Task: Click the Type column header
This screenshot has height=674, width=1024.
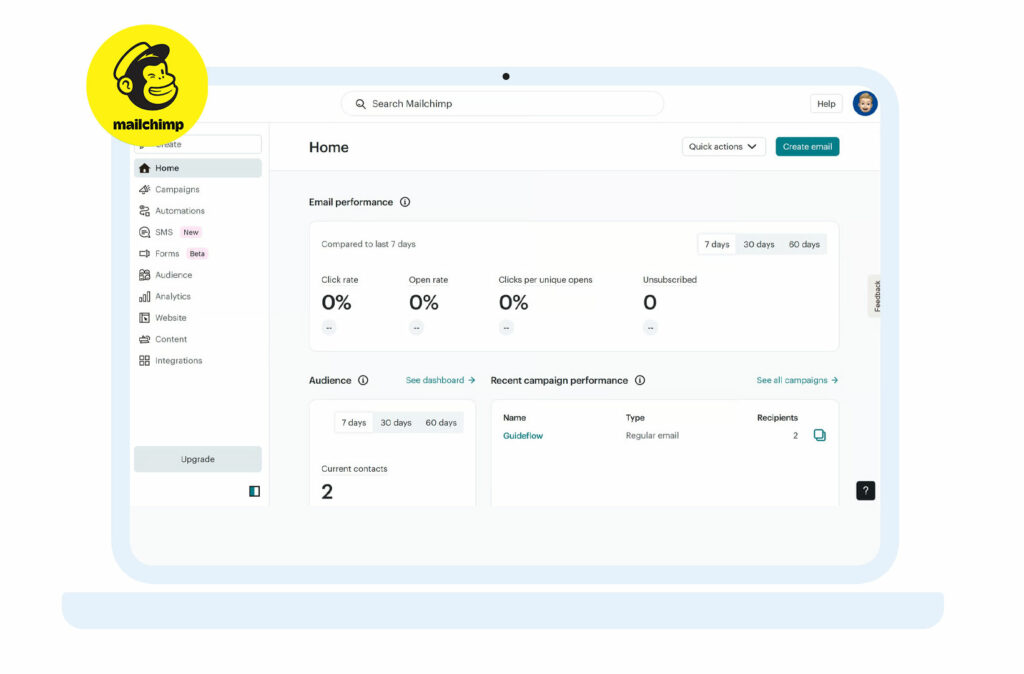Action: click(x=635, y=417)
